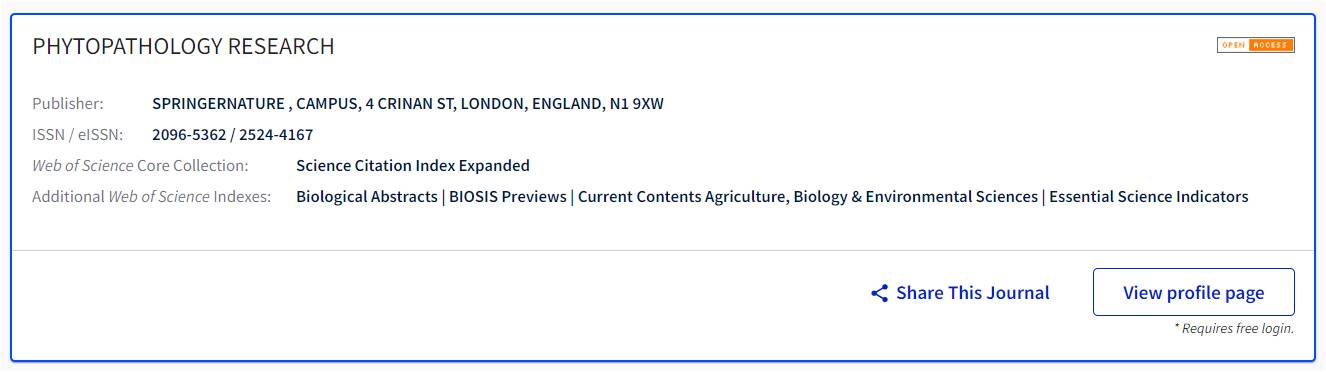This screenshot has width=1326, height=372.
Task: Click the ISSN number 2096-5362 / 2524-4167
Action: pos(233,135)
